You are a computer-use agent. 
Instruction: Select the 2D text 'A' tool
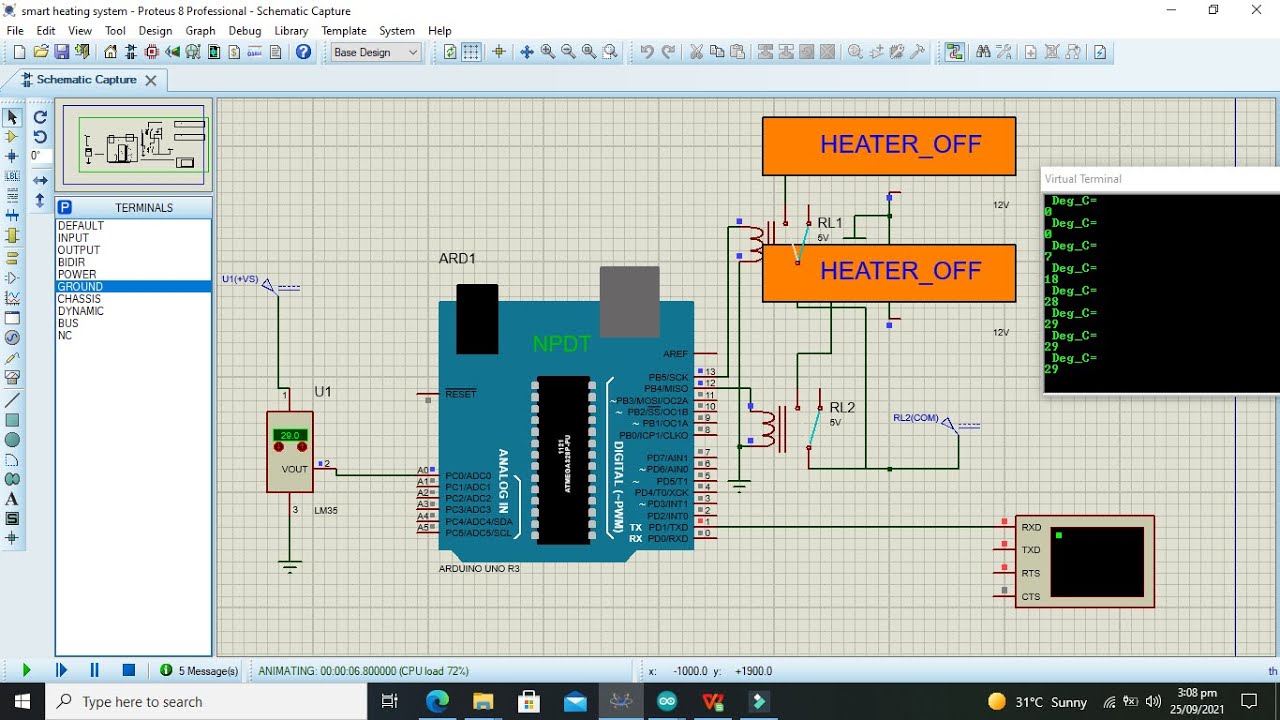tap(12, 499)
